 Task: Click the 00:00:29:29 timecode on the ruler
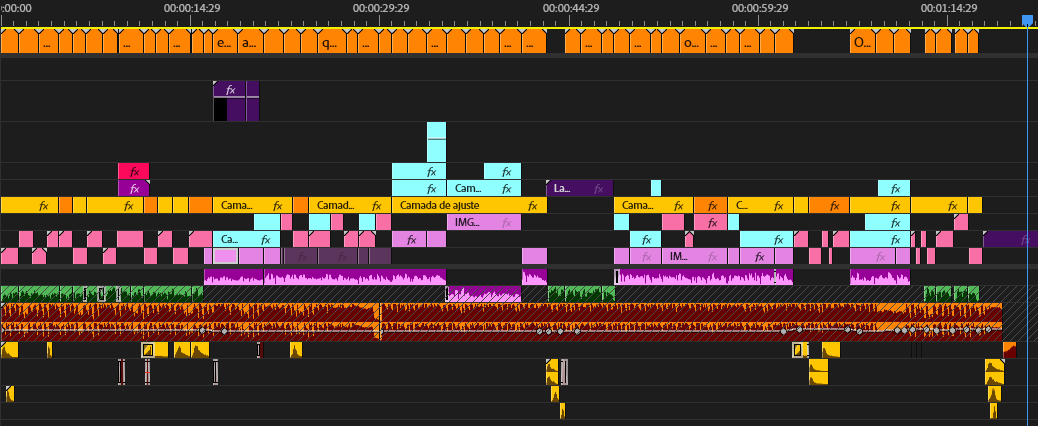pos(381,8)
